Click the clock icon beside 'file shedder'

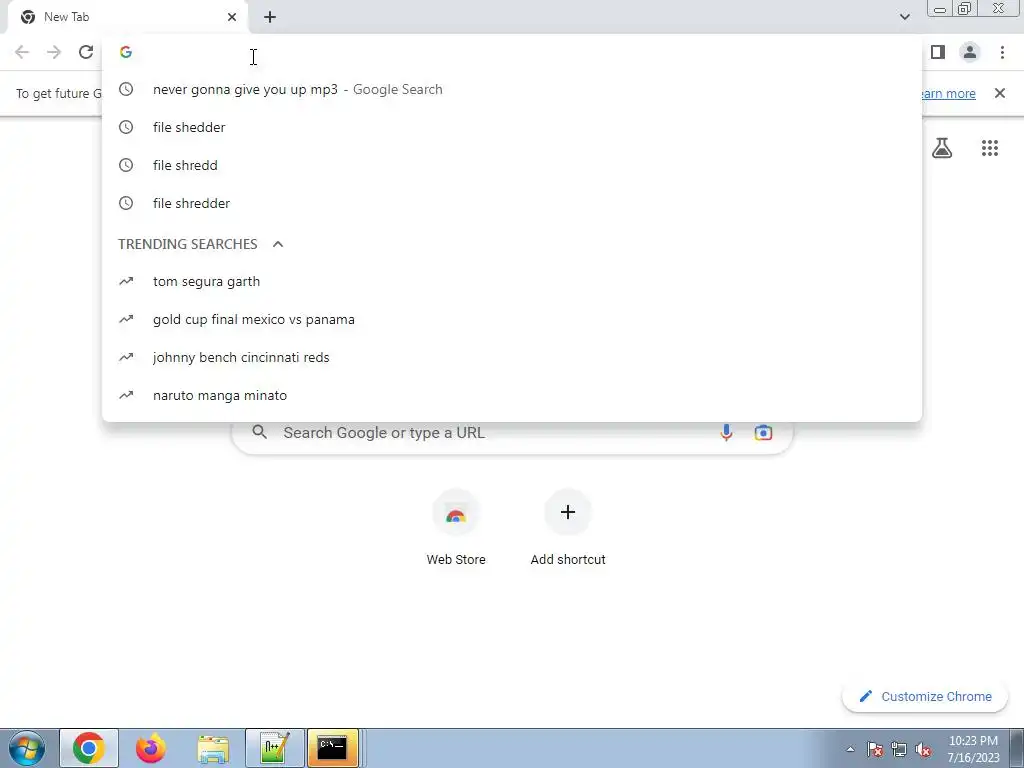[x=126, y=127]
